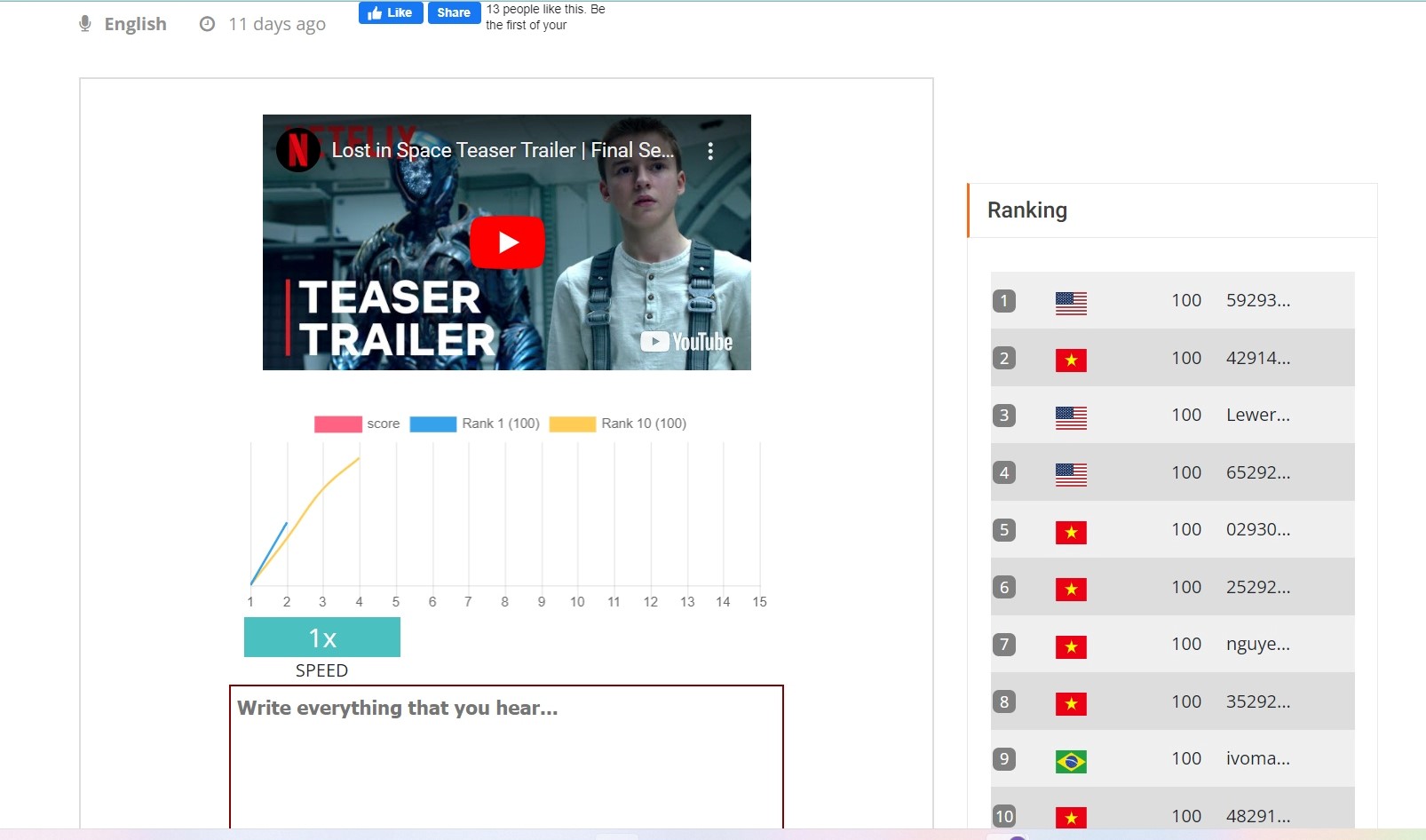Image resolution: width=1426 pixels, height=840 pixels.
Task: Open user 02930... in ranking
Action: click(1258, 529)
